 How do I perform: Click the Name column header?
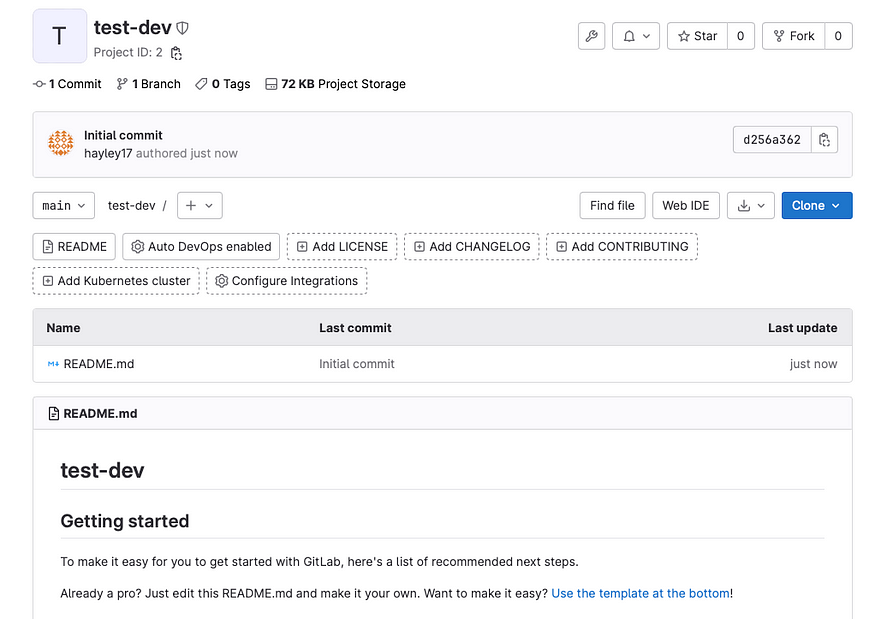(x=63, y=328)
